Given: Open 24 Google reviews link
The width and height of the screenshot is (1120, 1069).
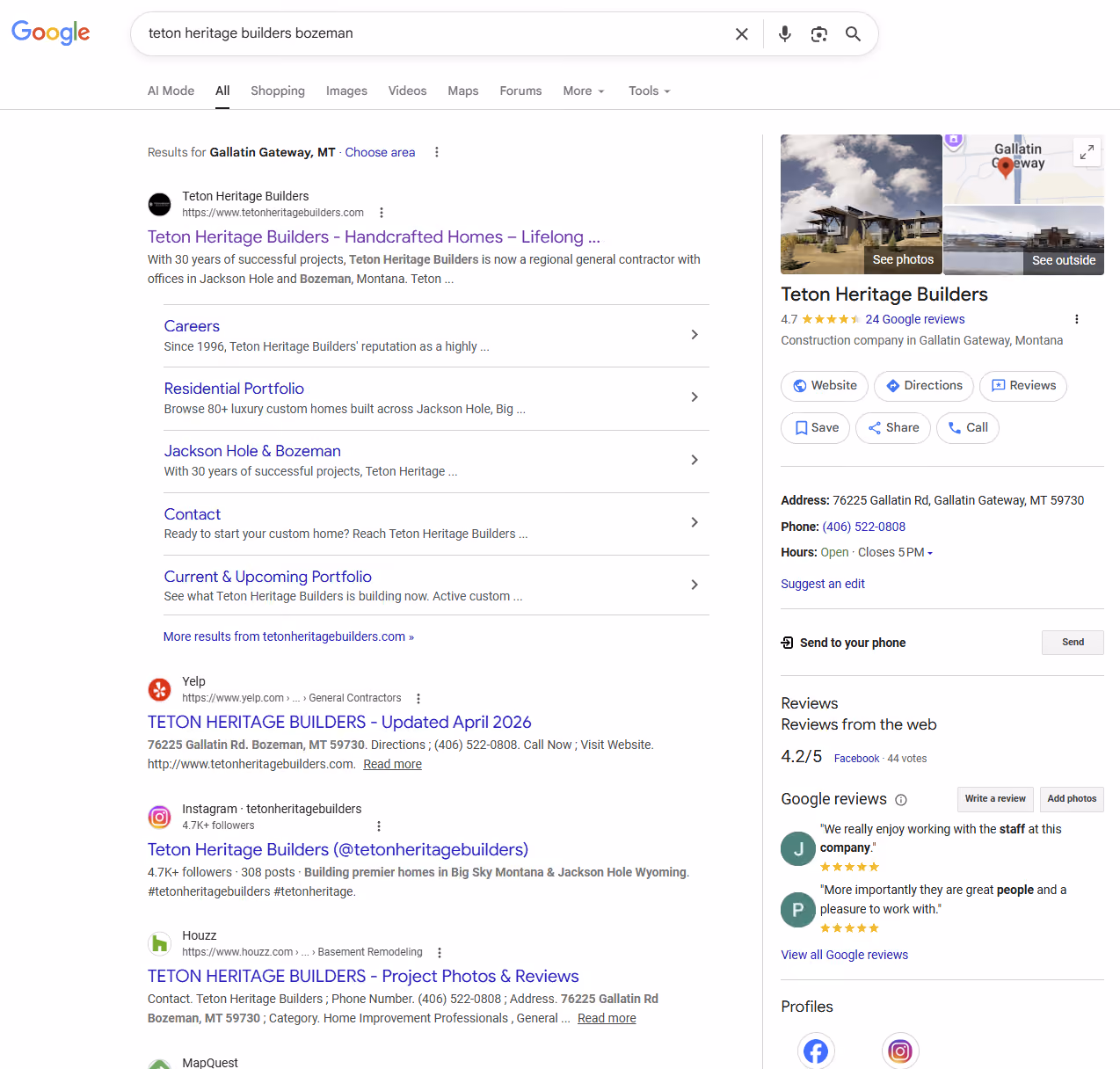Looking at the screenshot, I should click(x=914, y=319).
